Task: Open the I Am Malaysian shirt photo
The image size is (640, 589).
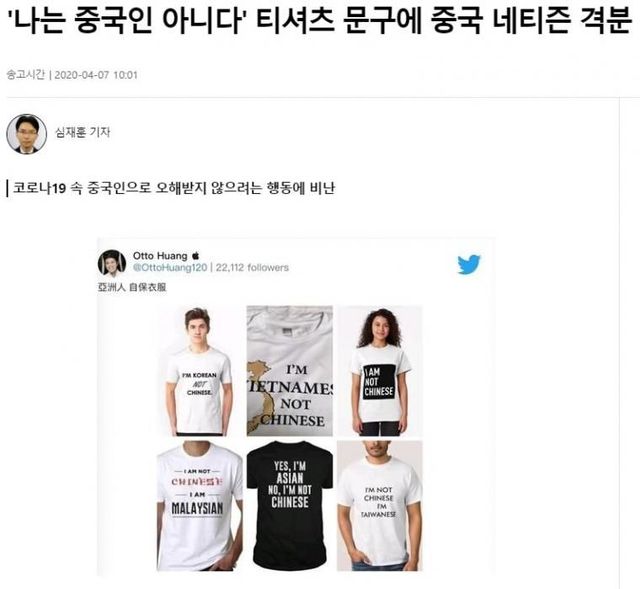Action: pyautogui.click(x=200, y=506)
